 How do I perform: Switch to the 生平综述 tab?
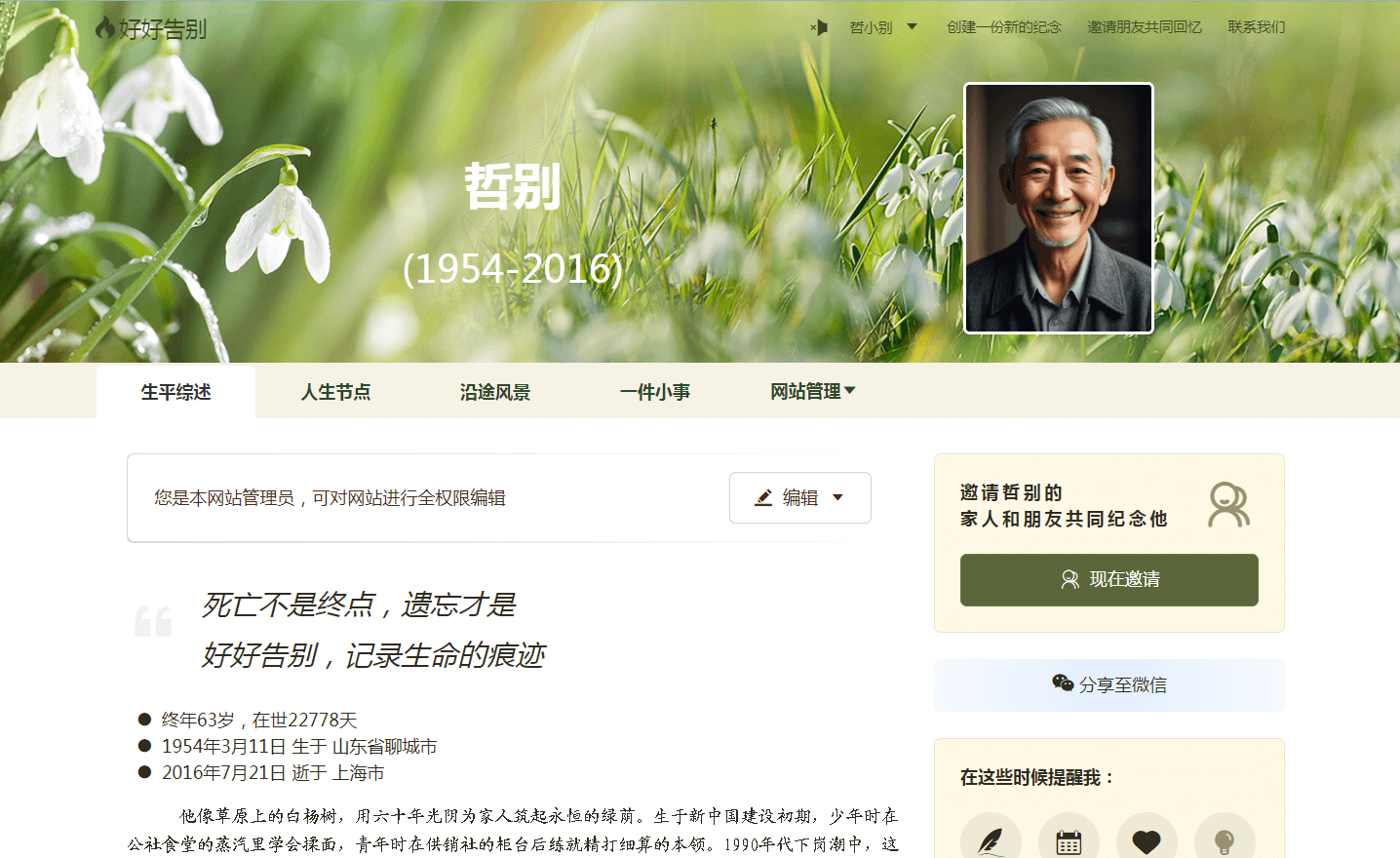175,392
